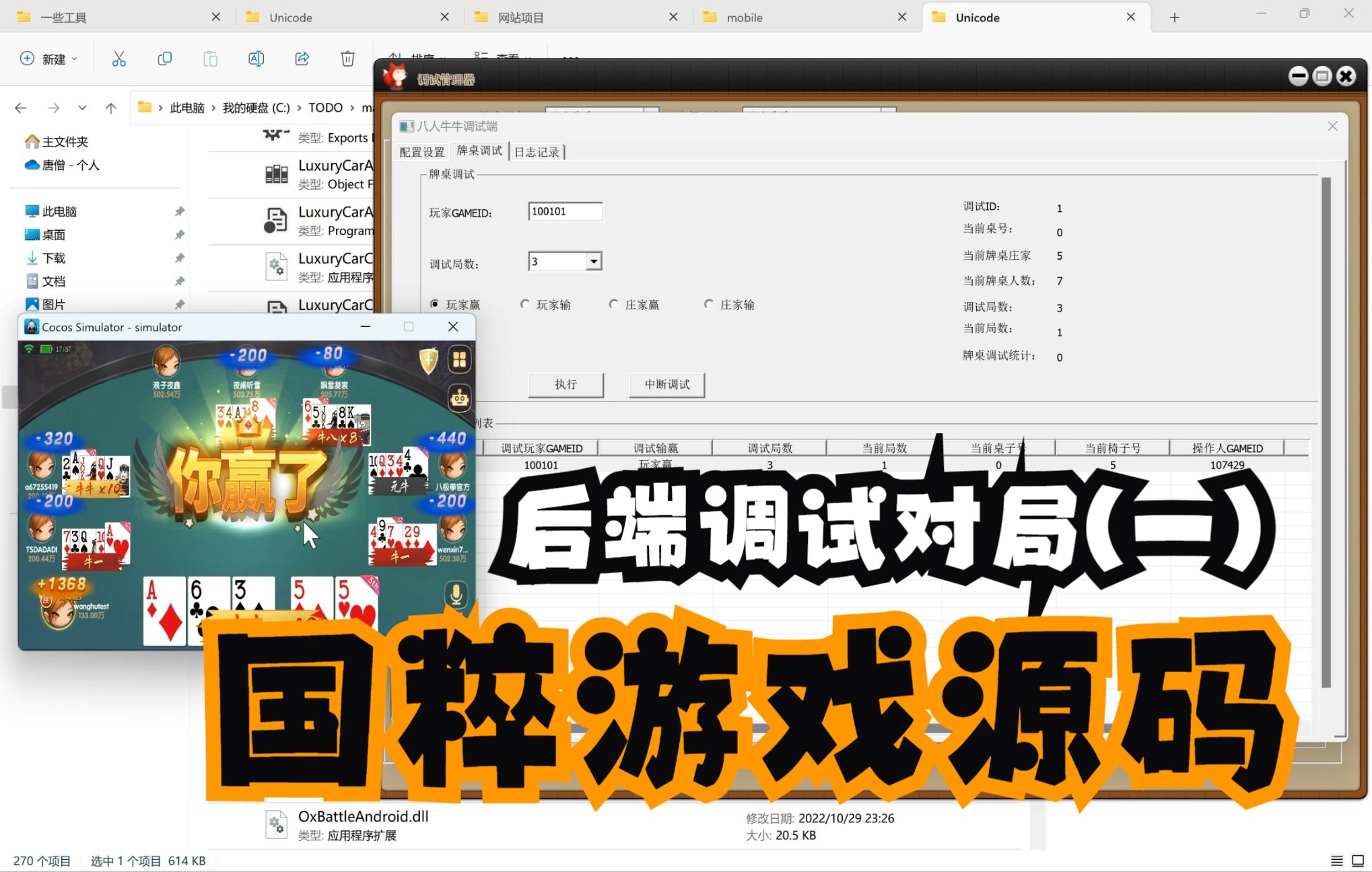The height and width of the screenshot is (872, 1372).
Task: Click the 中断调试 button
Action: click(666, 384)
